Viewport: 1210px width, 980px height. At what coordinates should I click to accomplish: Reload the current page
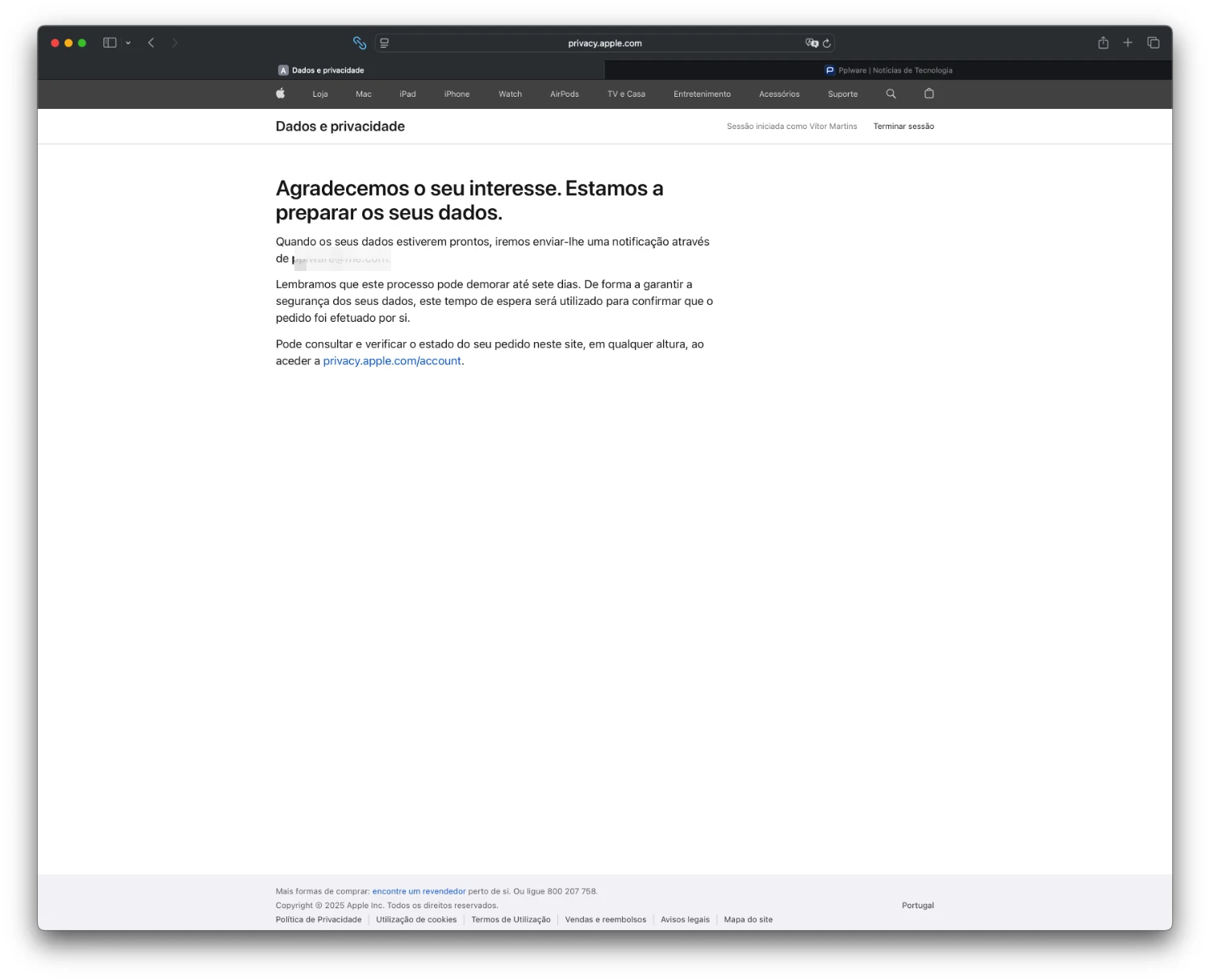[x=827, y=44]
